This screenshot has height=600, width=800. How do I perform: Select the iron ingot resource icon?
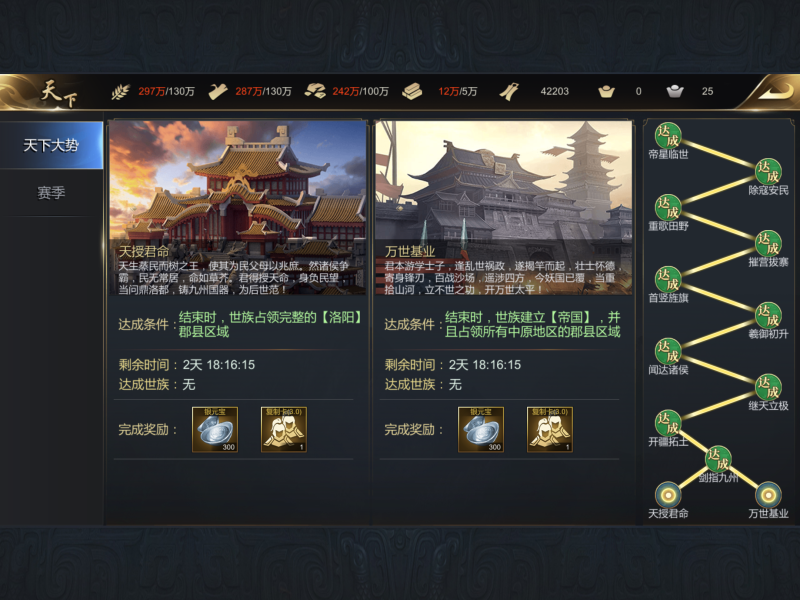412,92
